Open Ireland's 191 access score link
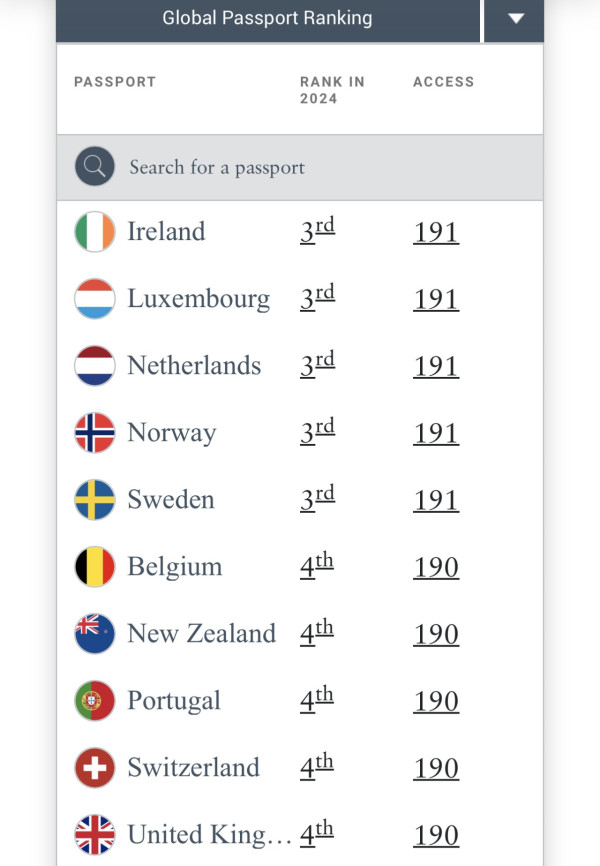 tap(435, 232)
